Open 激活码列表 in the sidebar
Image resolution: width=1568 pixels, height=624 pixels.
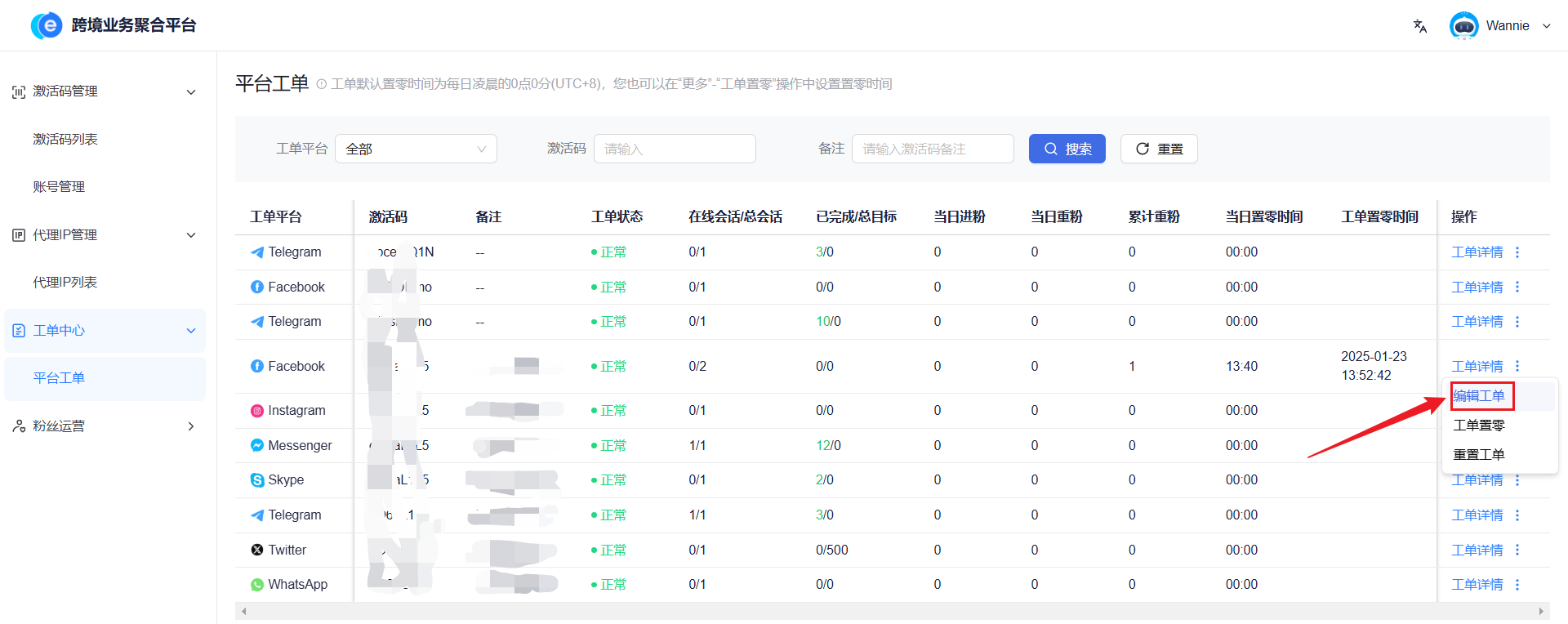(x=65, y=140)
